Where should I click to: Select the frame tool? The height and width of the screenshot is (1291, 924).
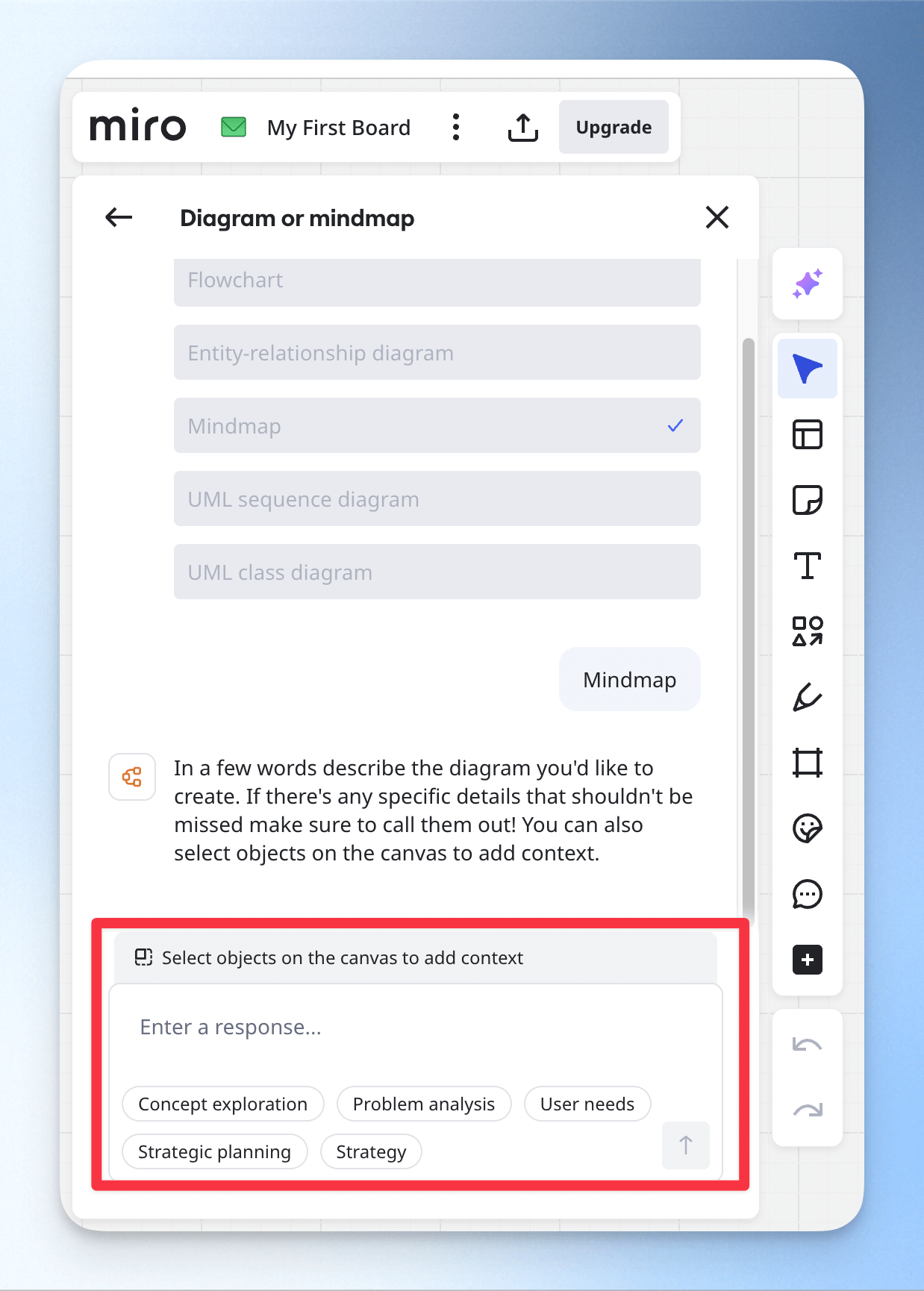point(808,763)
